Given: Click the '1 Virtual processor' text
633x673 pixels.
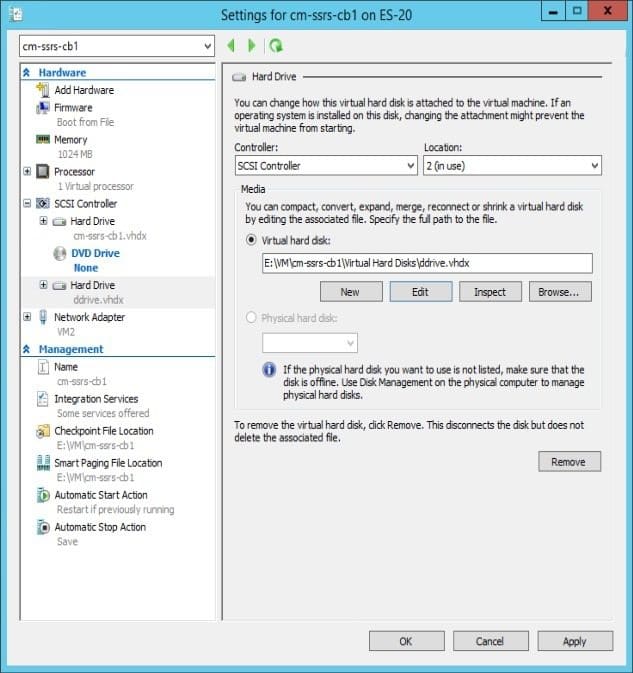Looking at the screenshot, I should 96,186.
